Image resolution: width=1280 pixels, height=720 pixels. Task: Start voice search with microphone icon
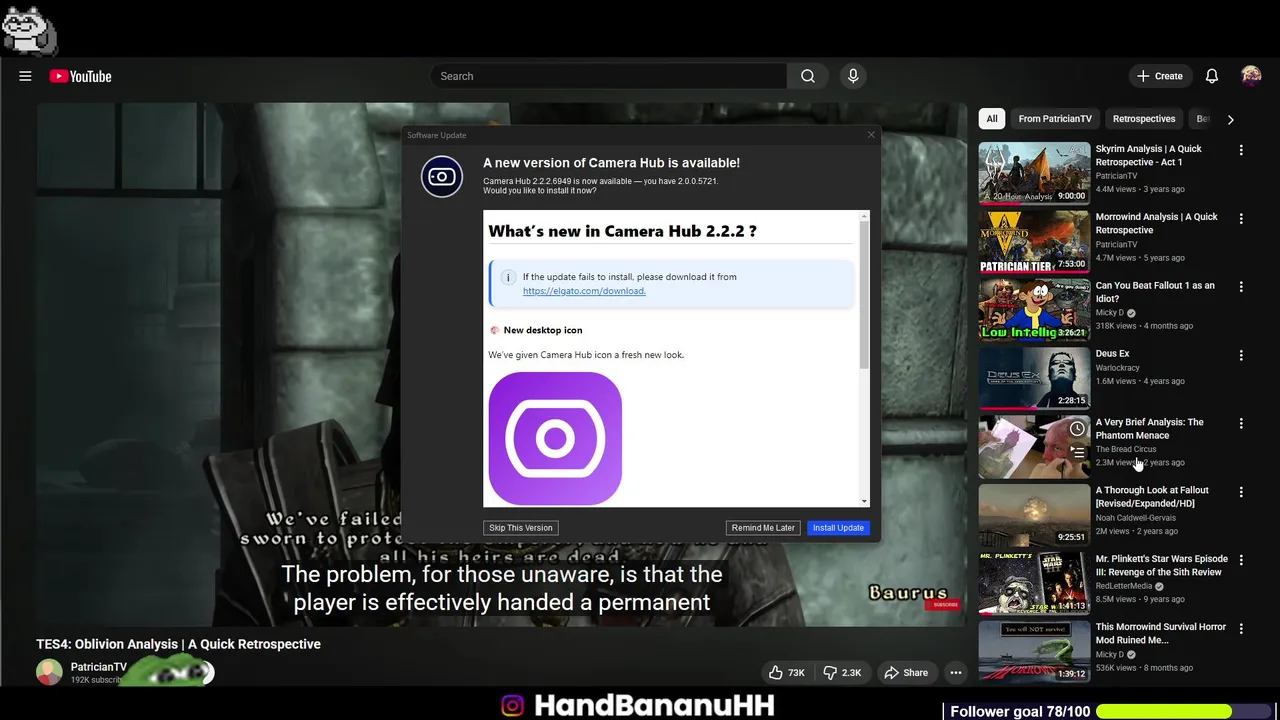point(853,76)
